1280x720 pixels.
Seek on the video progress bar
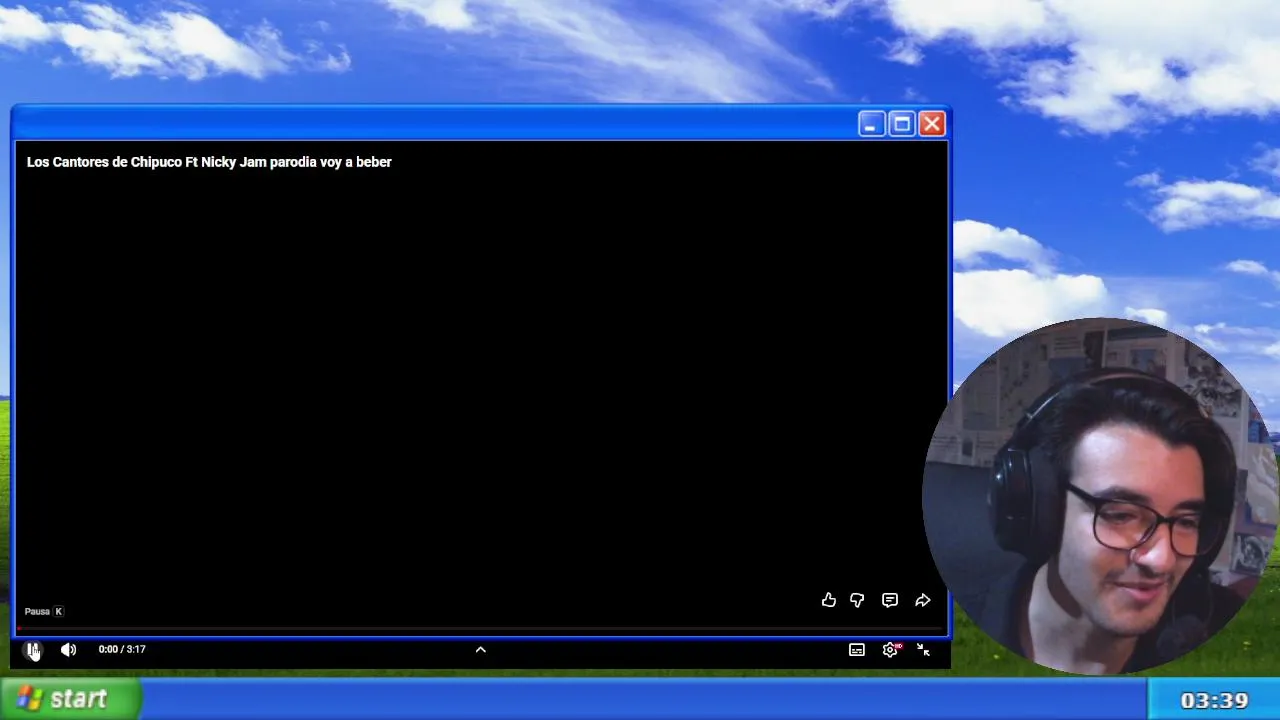pyautogui.click(x=481, y=630)
